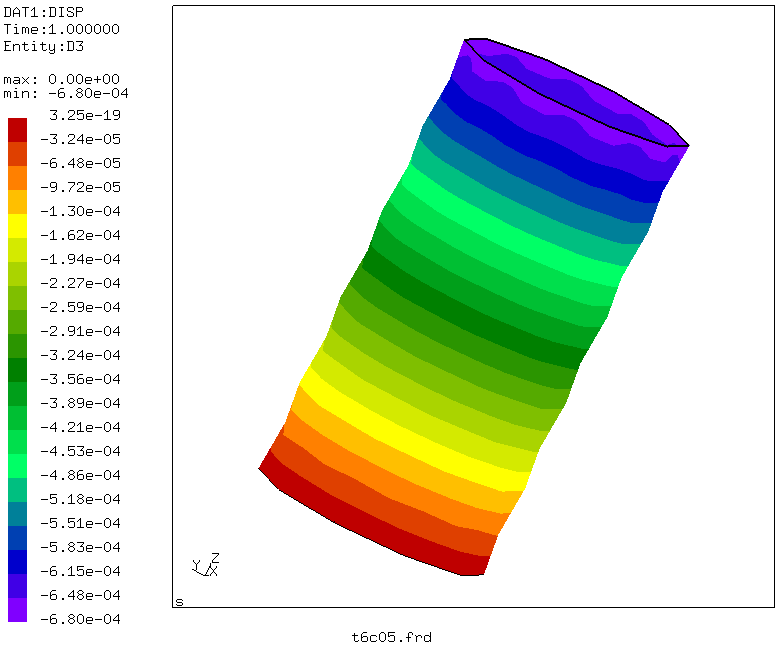Click the legend value -4.21e-04
Screen dimensions: 784x672
[80, 427]
